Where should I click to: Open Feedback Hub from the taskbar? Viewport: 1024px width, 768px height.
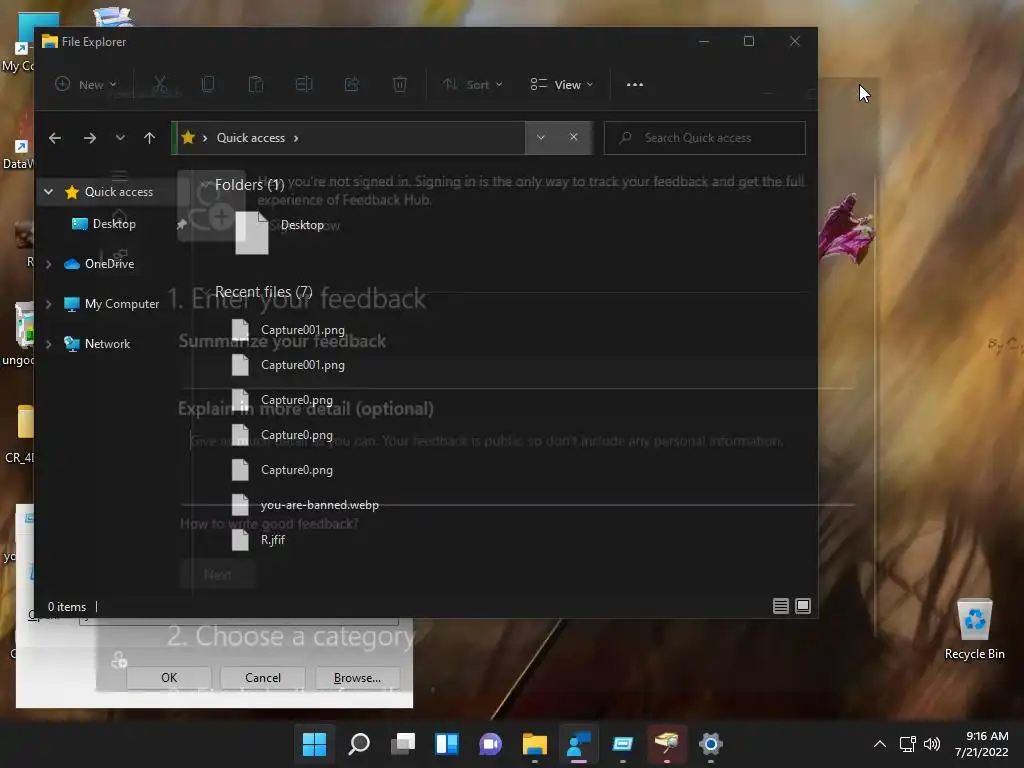pos(579,744)
